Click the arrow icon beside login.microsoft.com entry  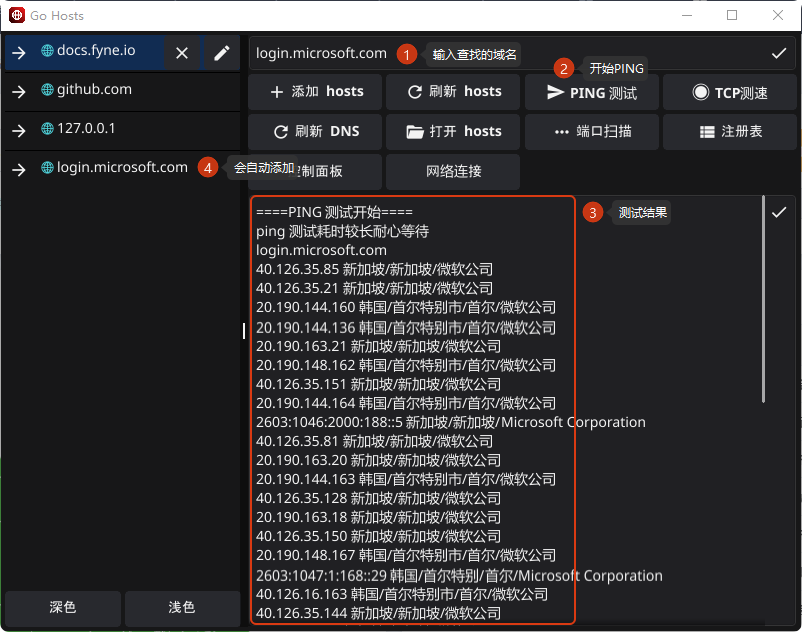[19, 169]
